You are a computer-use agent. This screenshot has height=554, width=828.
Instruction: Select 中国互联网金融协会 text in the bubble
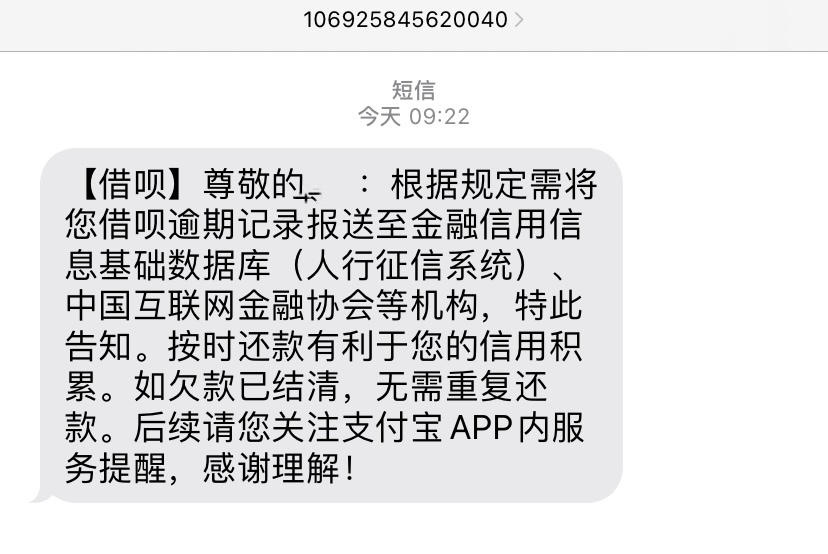click(220, 306)
